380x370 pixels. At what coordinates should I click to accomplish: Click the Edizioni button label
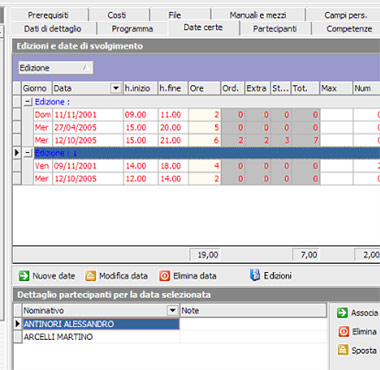pos(278,276)
